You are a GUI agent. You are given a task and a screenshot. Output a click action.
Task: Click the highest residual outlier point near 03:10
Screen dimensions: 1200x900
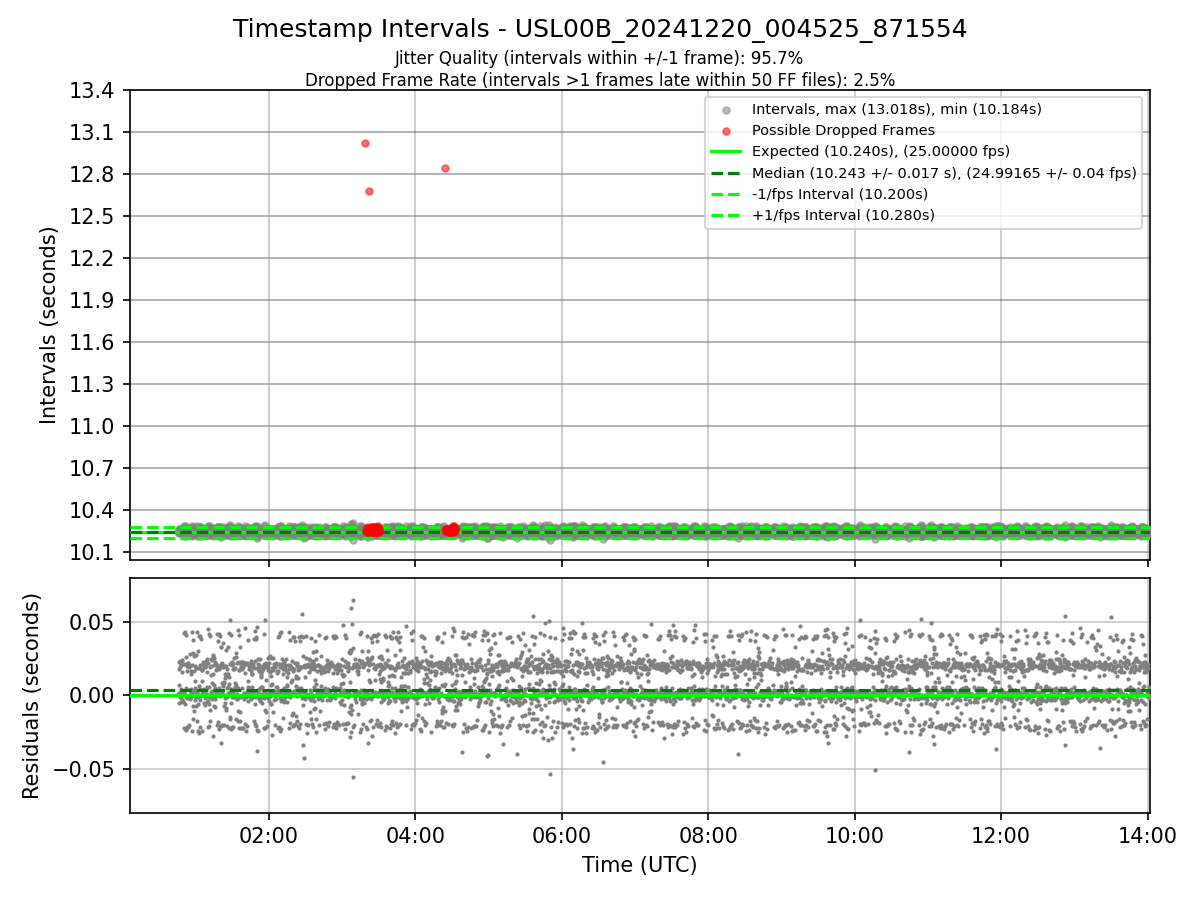(x=352, y=601)
